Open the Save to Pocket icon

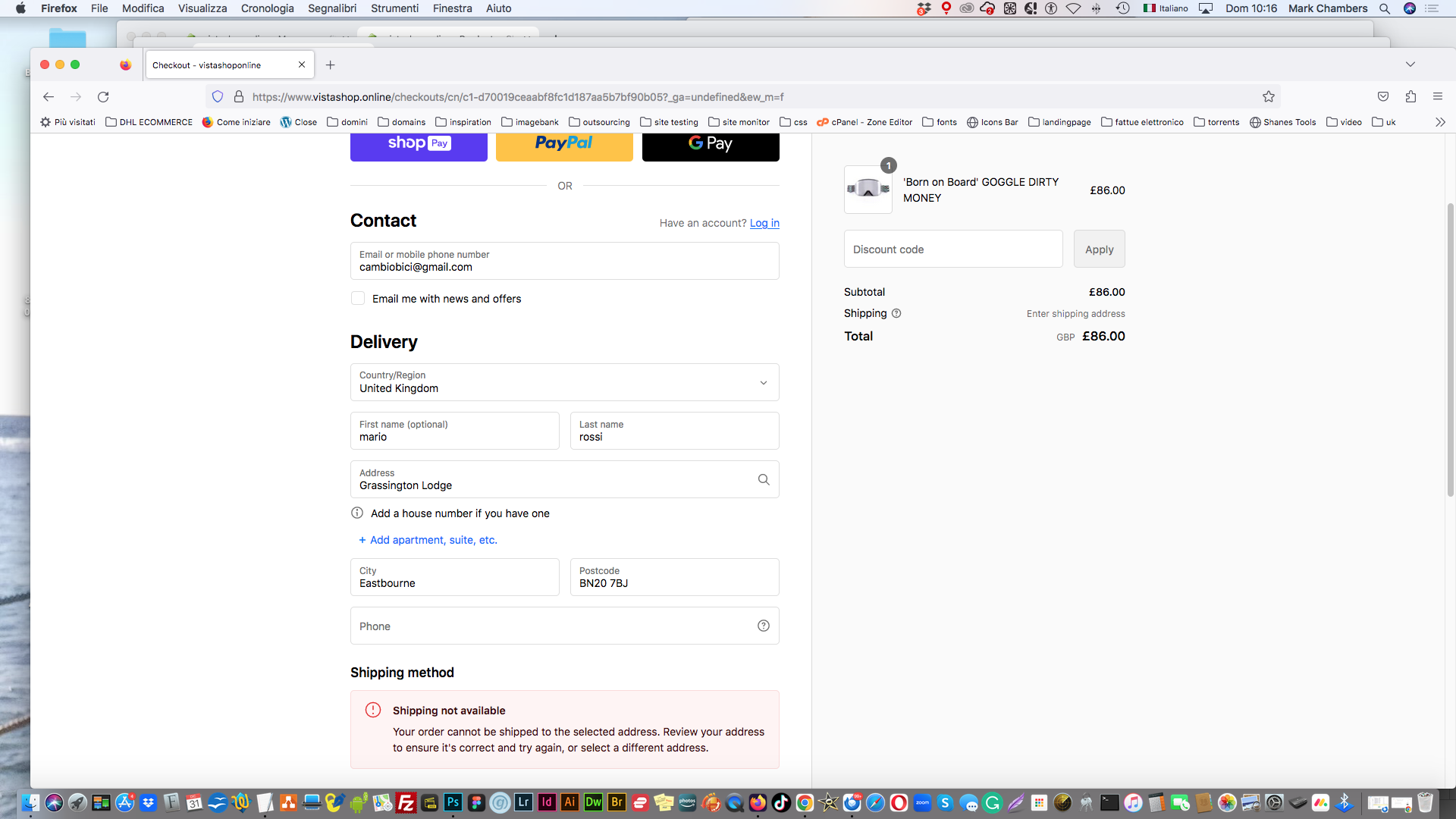coord(1383,96)
